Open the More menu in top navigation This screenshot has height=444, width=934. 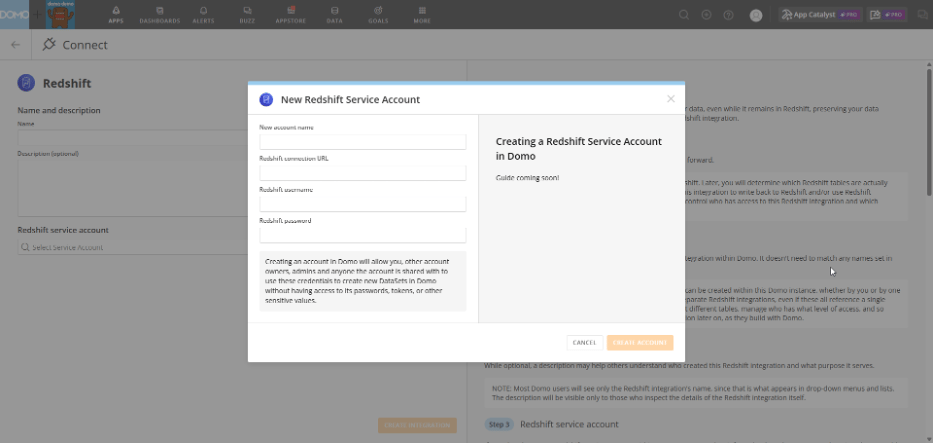tap(422, 15)
